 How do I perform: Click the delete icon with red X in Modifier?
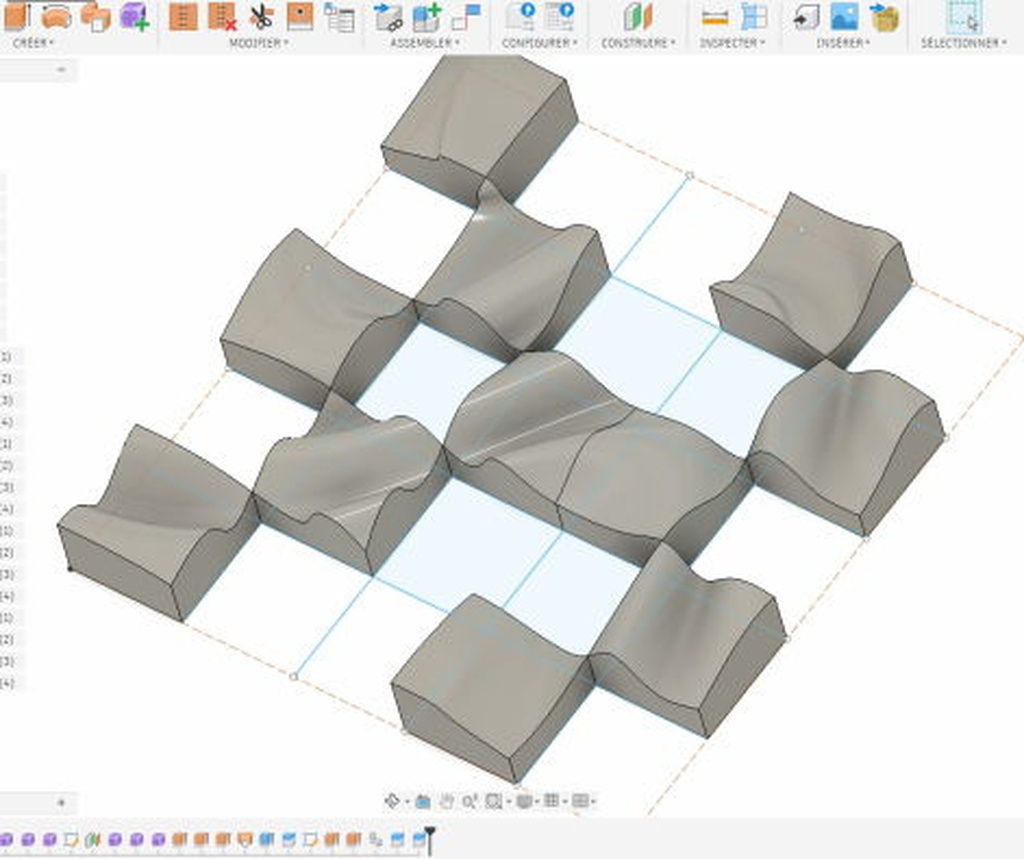point(222,17)
